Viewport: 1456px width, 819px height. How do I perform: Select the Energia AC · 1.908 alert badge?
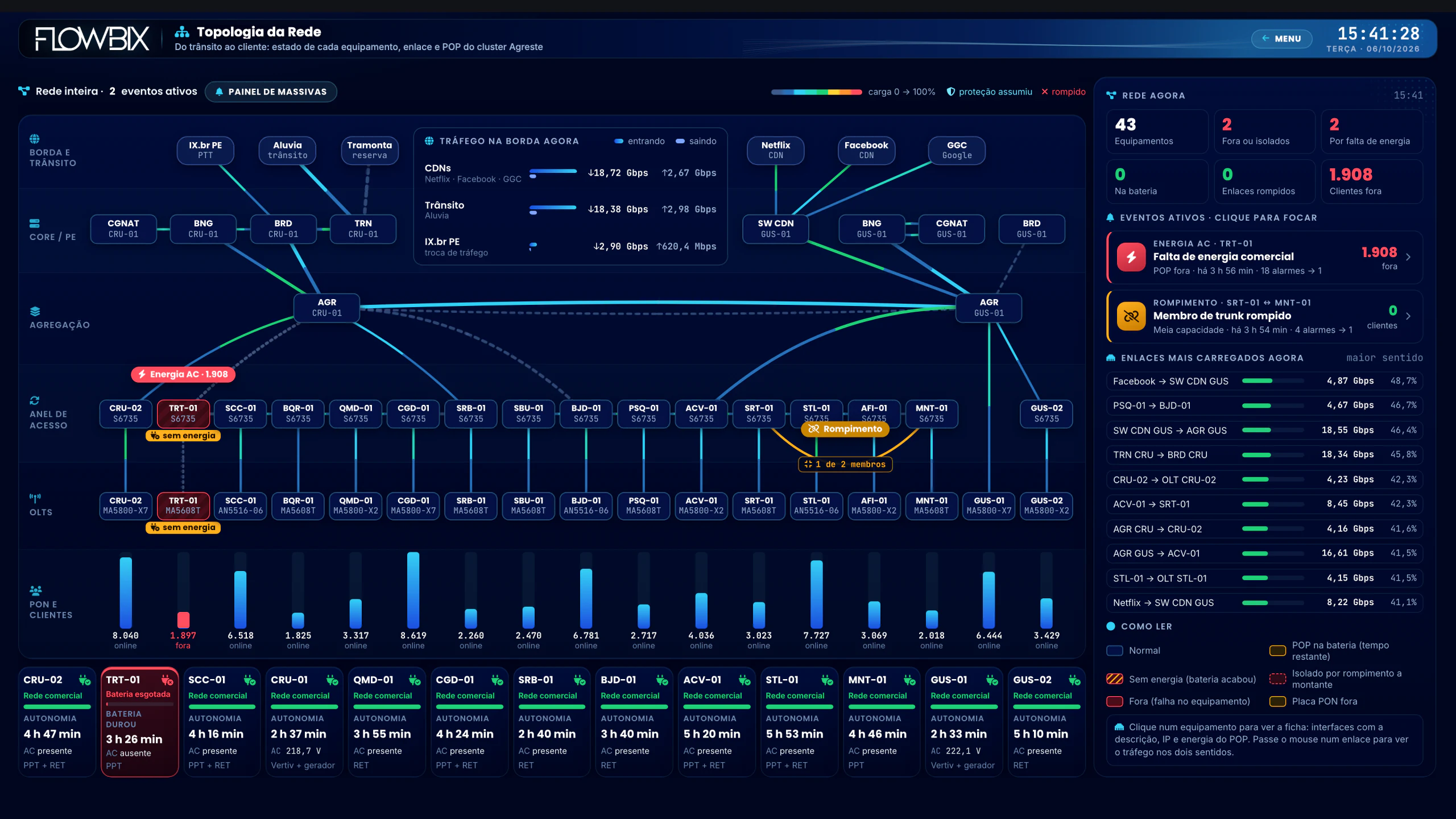183,374
